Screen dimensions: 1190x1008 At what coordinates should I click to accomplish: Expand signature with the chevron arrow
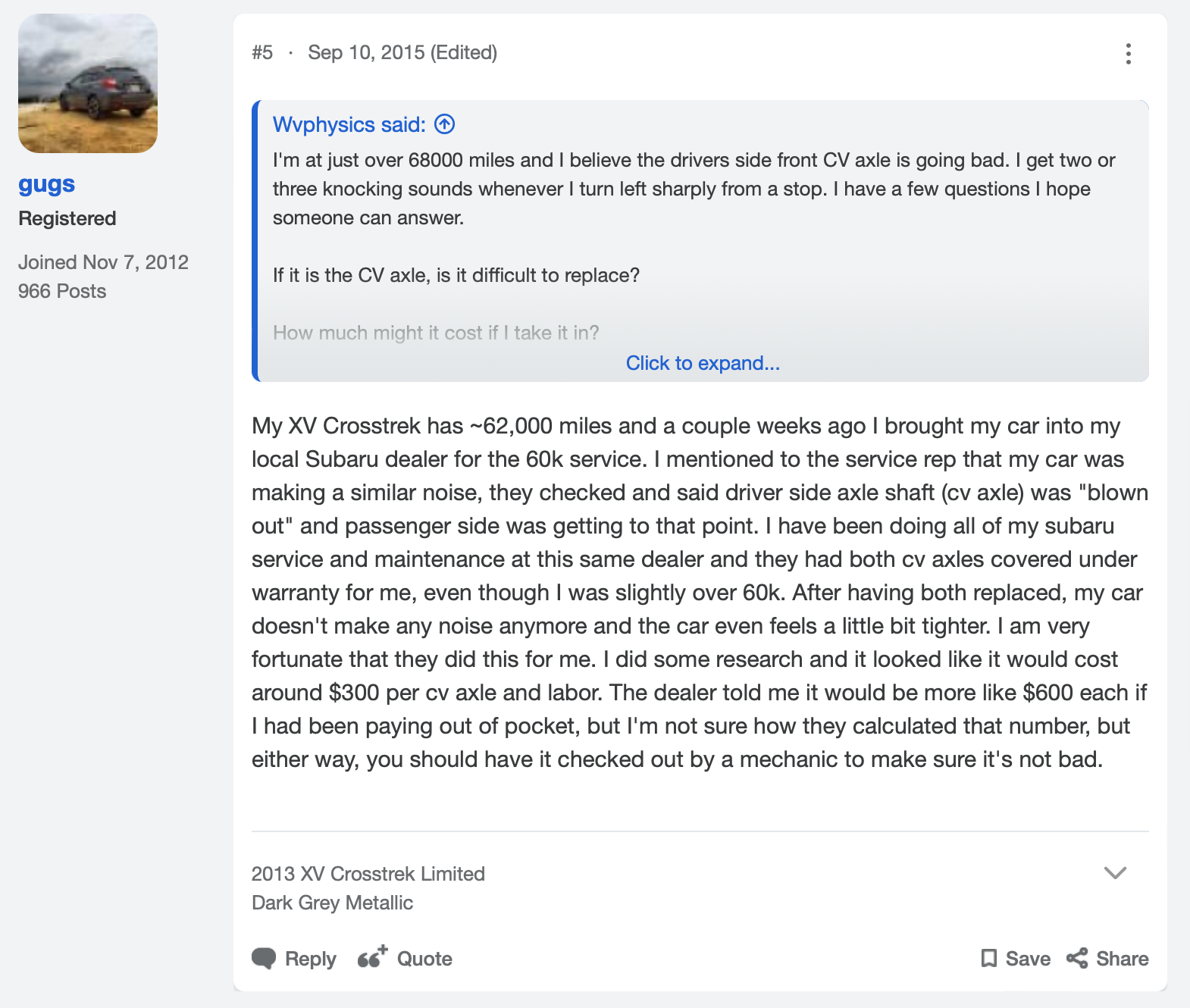click(1115, 873)
